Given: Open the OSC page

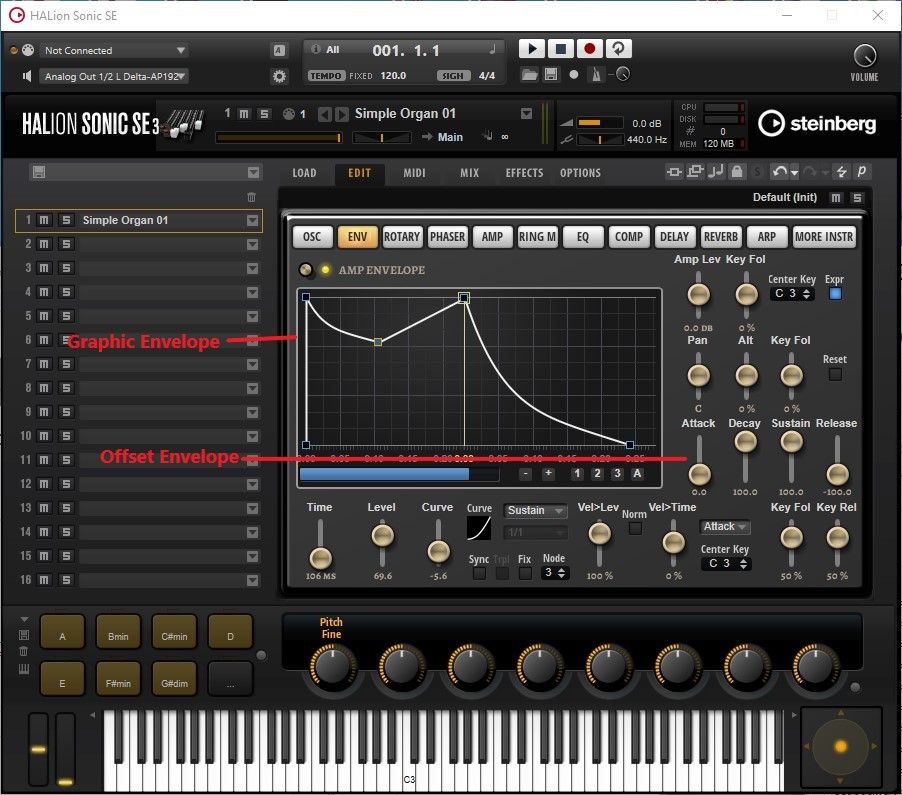Looking at the screenshot, I should click(x=312, y=236).
